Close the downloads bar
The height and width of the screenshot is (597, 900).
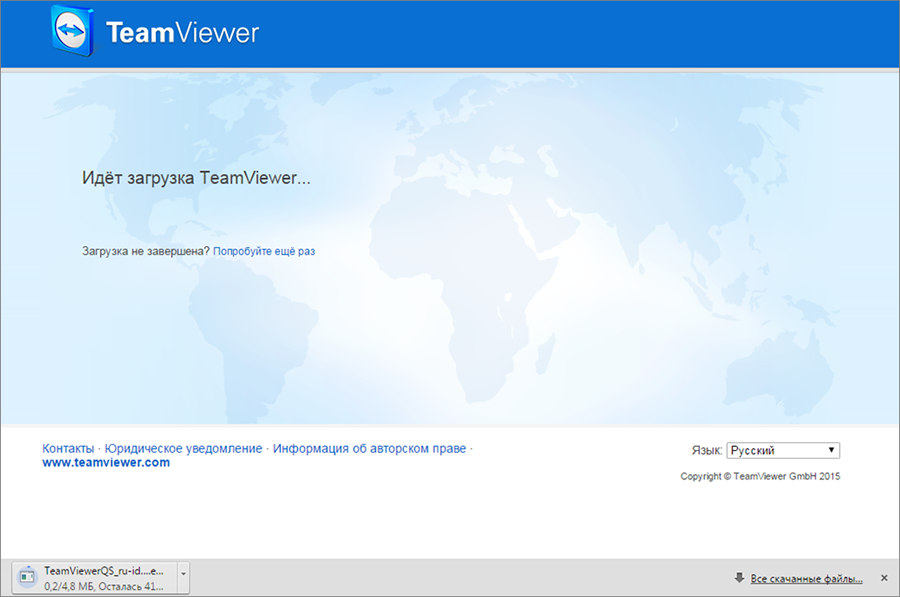[x=884, y=578]
